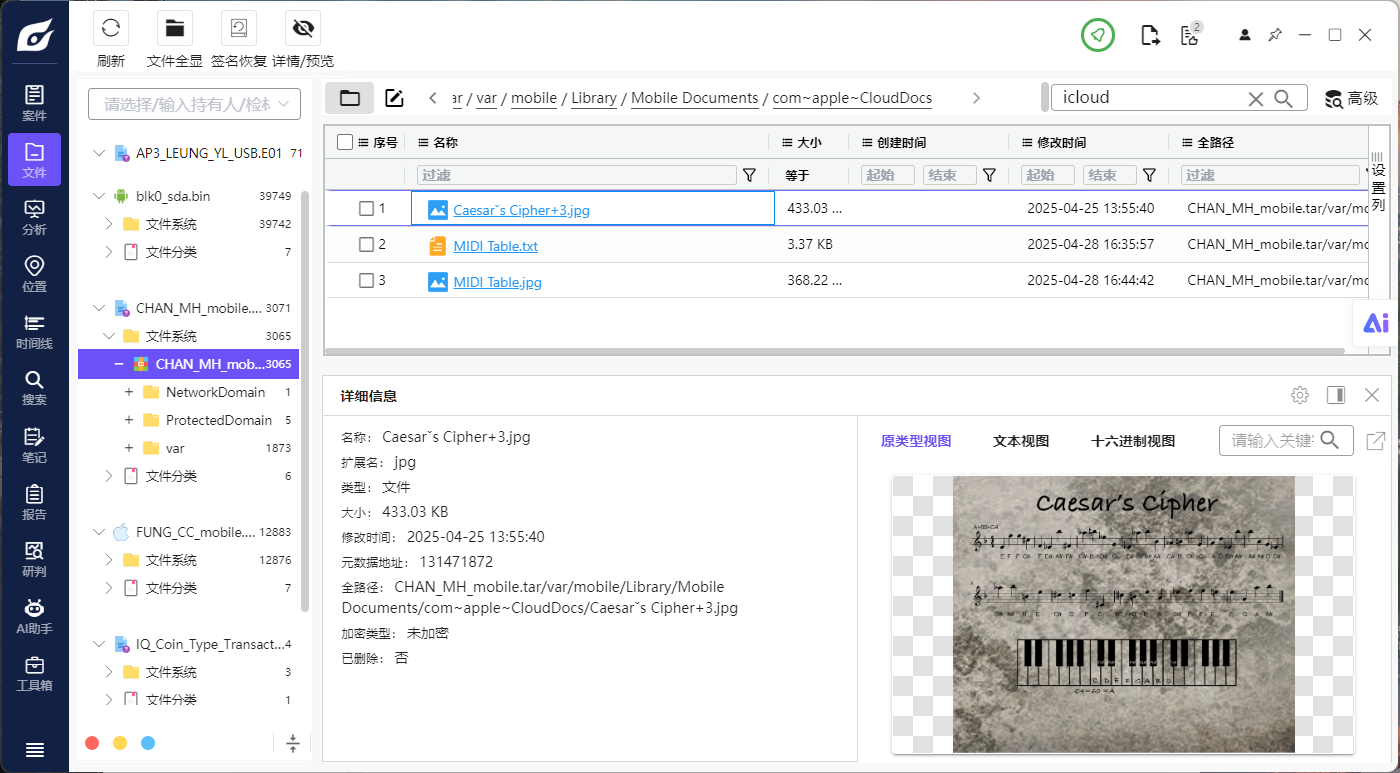This screenshot has height=773, width=1400.
Task: Collapse the FUNG_CC_mobile evidence node
Action: pyautogui.click(x=98, y=532)
